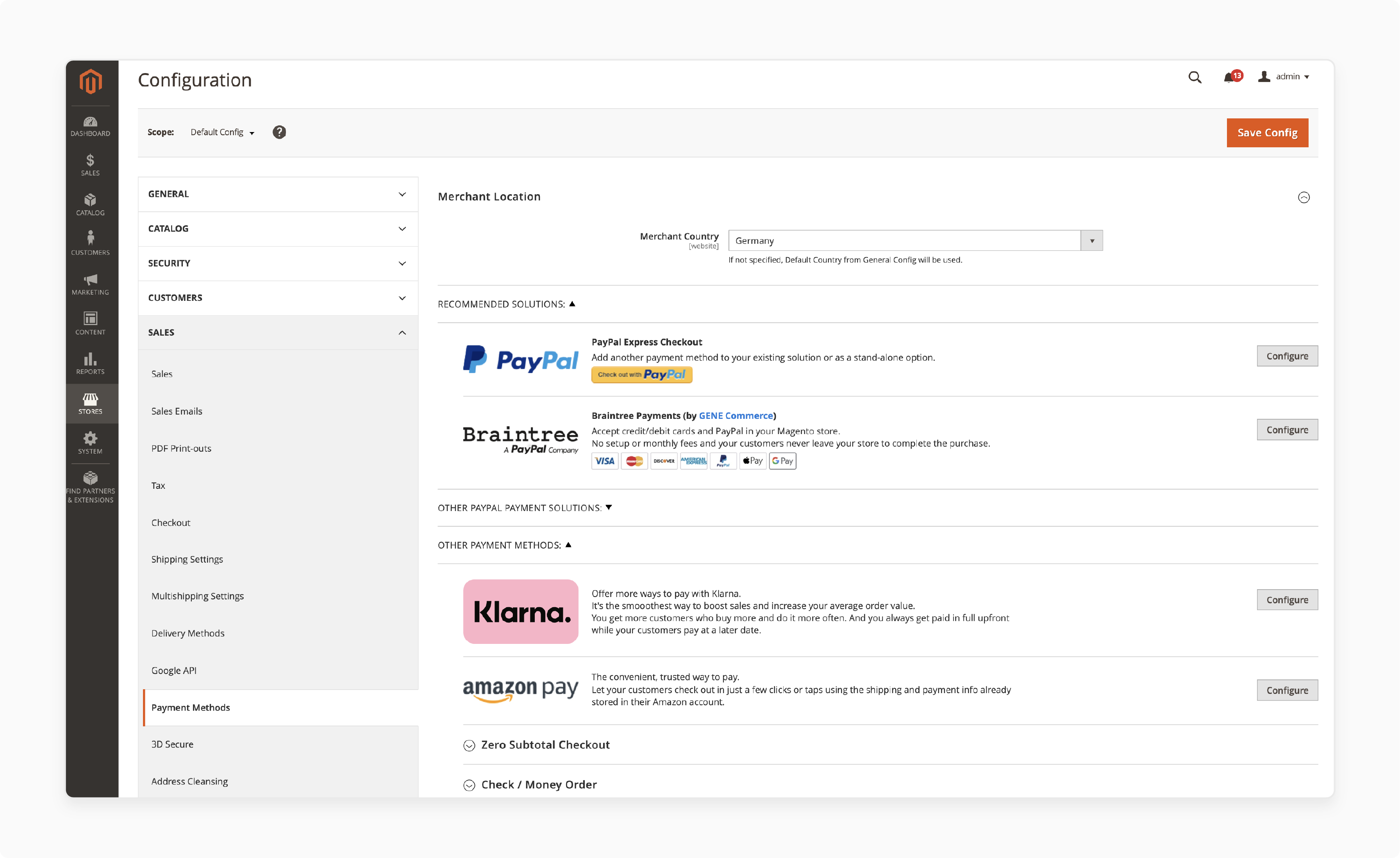Open Tax settings

click(159, 486)
